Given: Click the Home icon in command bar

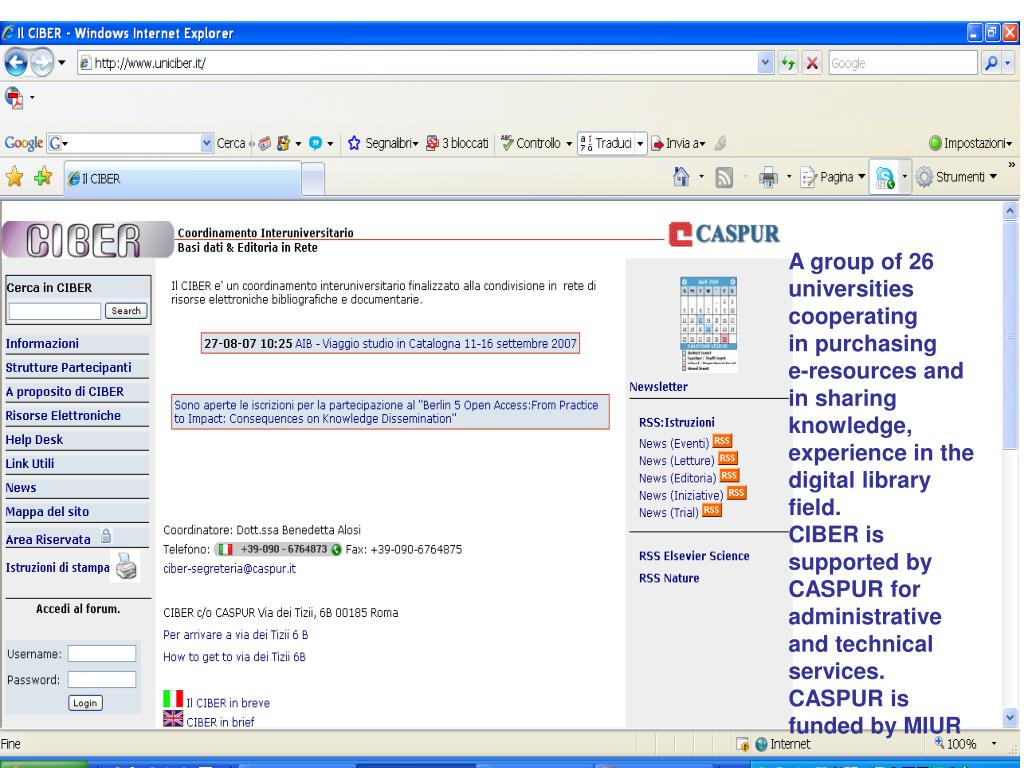Looking at the screenshot, I should (680, 176).
